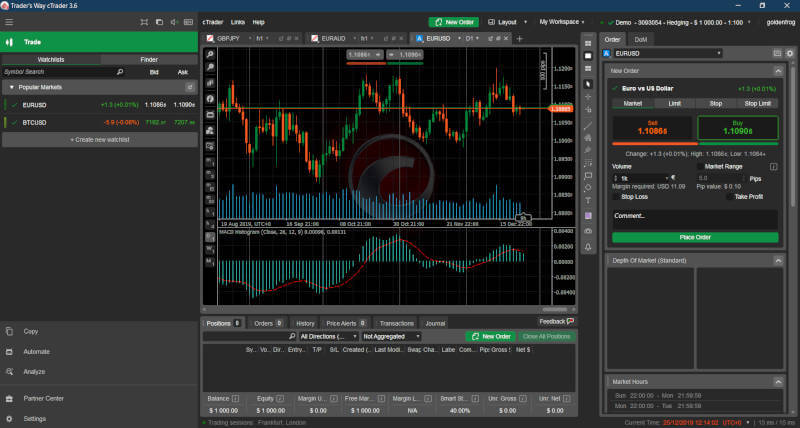Detach the Popular Markets watchlist icon
The height and width of the screenshot is (428, 800).
click(x=190, y=88)
